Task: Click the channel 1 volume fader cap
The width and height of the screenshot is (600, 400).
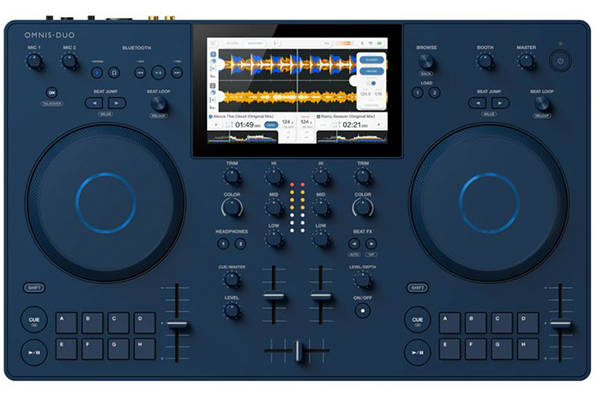Action: coord(274,296)
